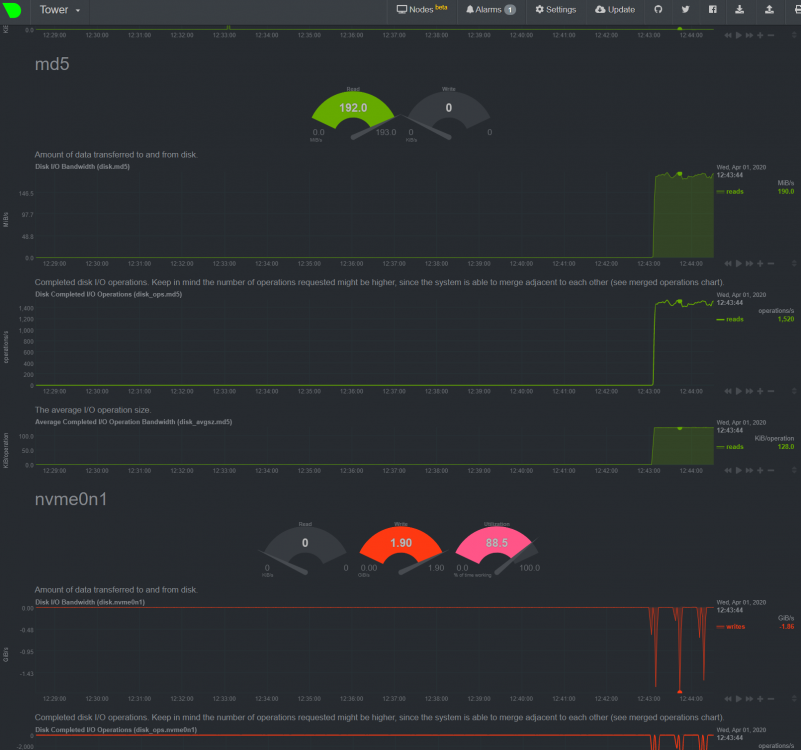This screenshot has width=801, height=750.
Task: Click the Update menu item
Action: pyautogui.click(x=615, y=10)
